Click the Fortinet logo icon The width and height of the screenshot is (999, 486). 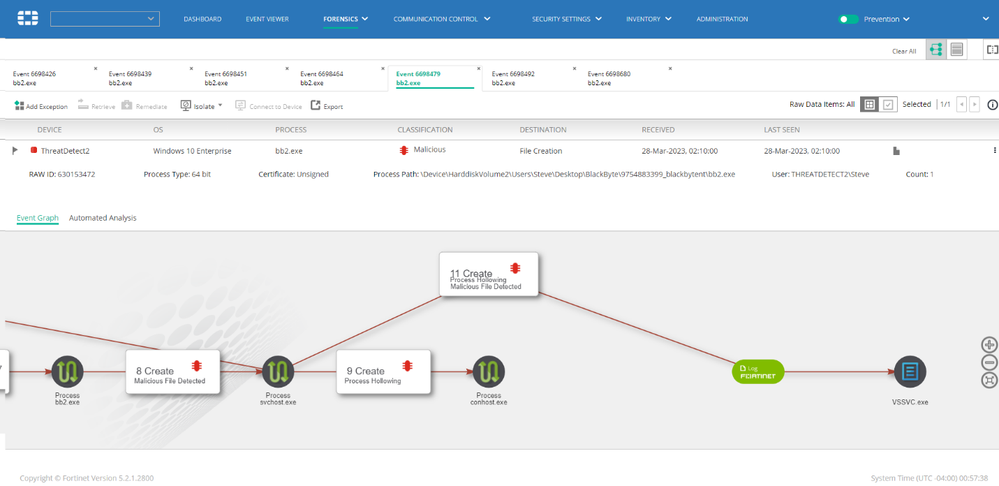tap(27, 18)
